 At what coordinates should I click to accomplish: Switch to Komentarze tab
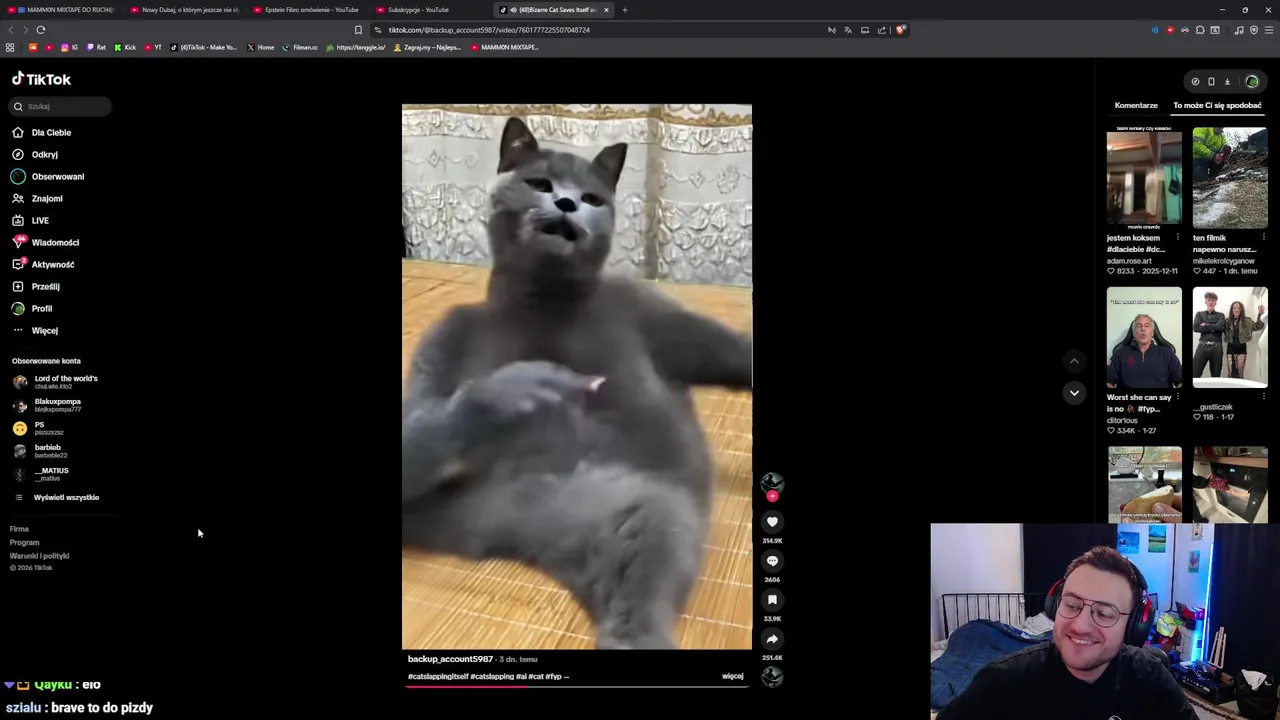point(1136,105)
